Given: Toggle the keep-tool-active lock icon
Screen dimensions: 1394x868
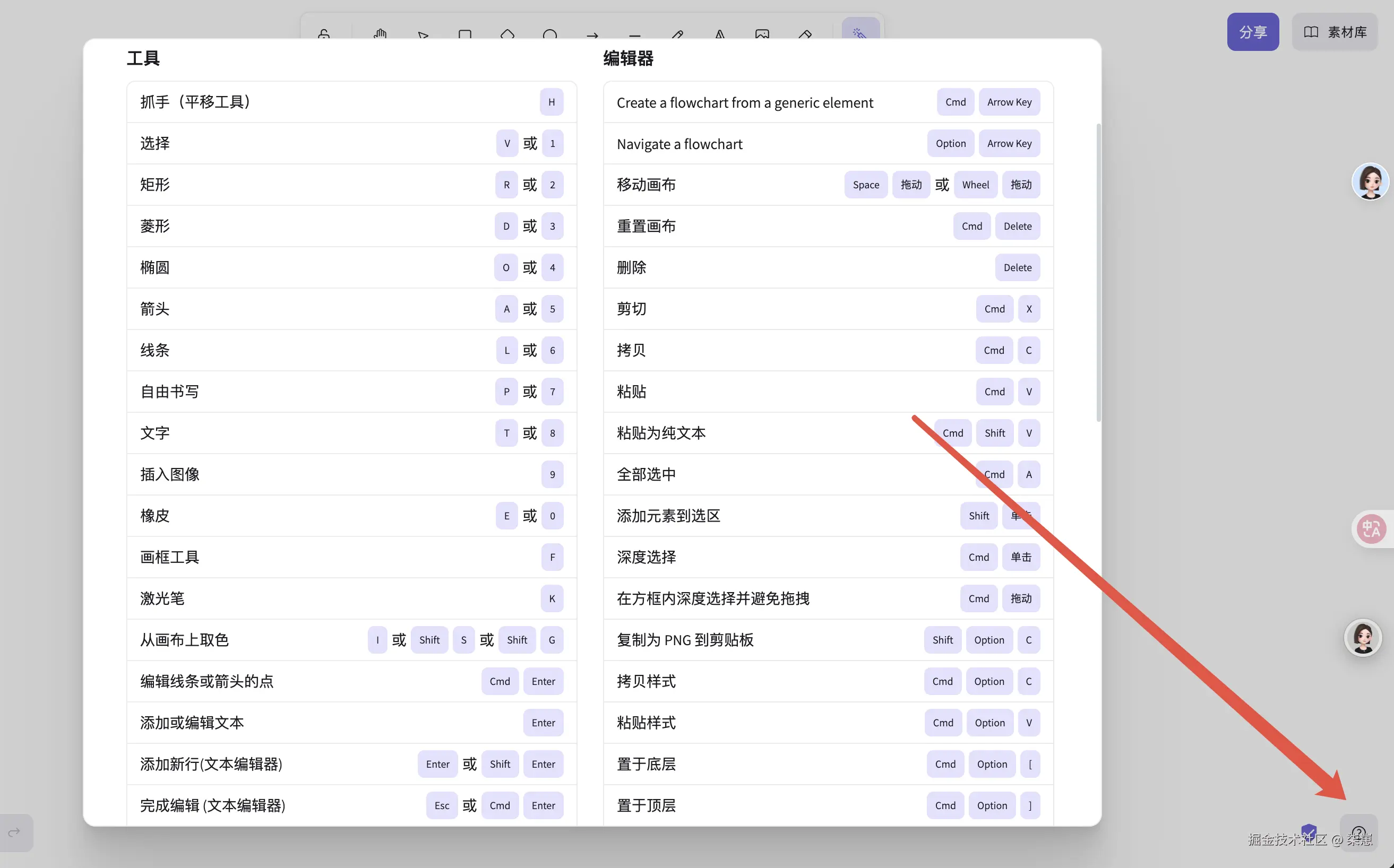Looking at the screenshot, I should point(324,34).
